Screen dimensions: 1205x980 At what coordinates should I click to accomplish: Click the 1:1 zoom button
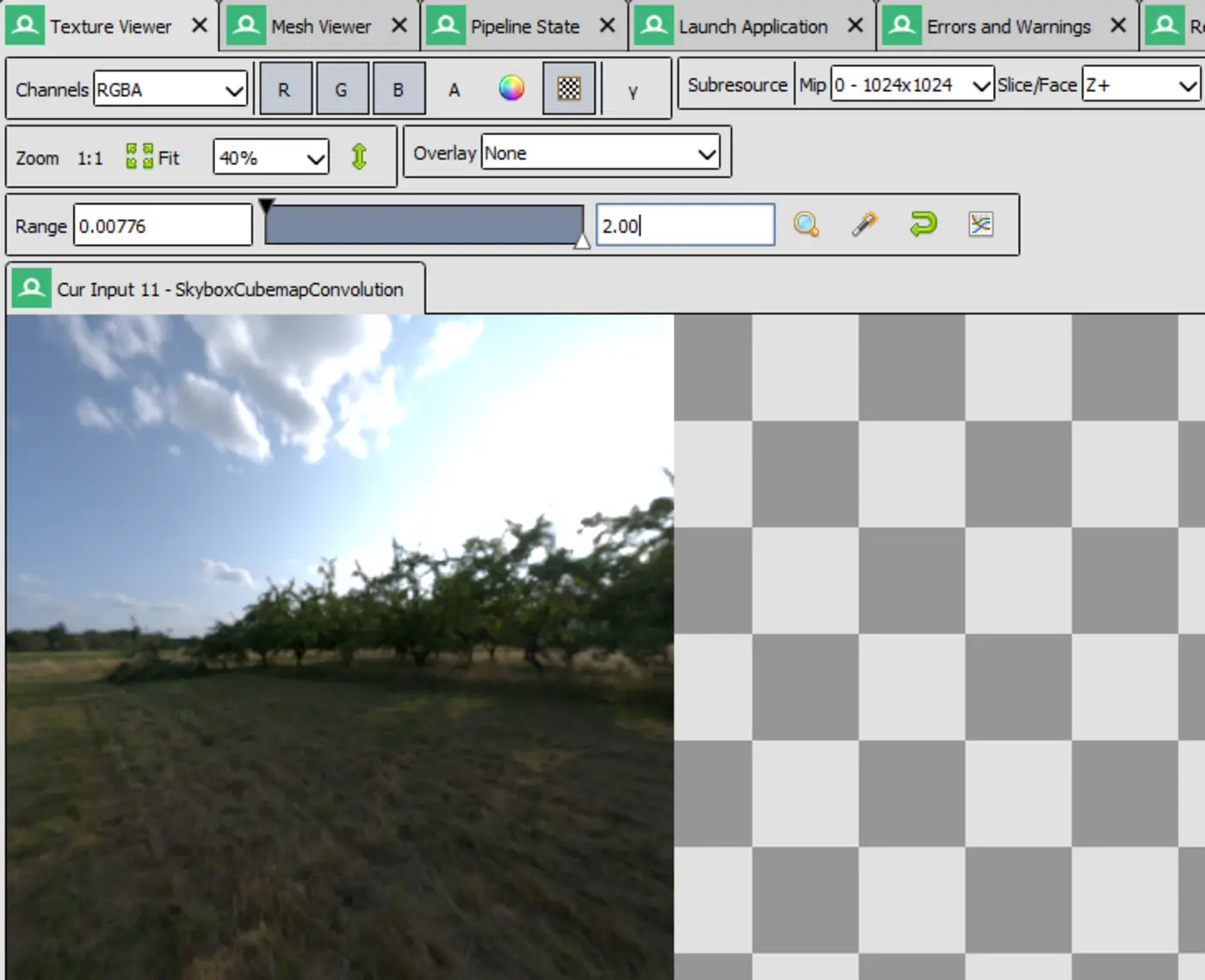(90, 157)
